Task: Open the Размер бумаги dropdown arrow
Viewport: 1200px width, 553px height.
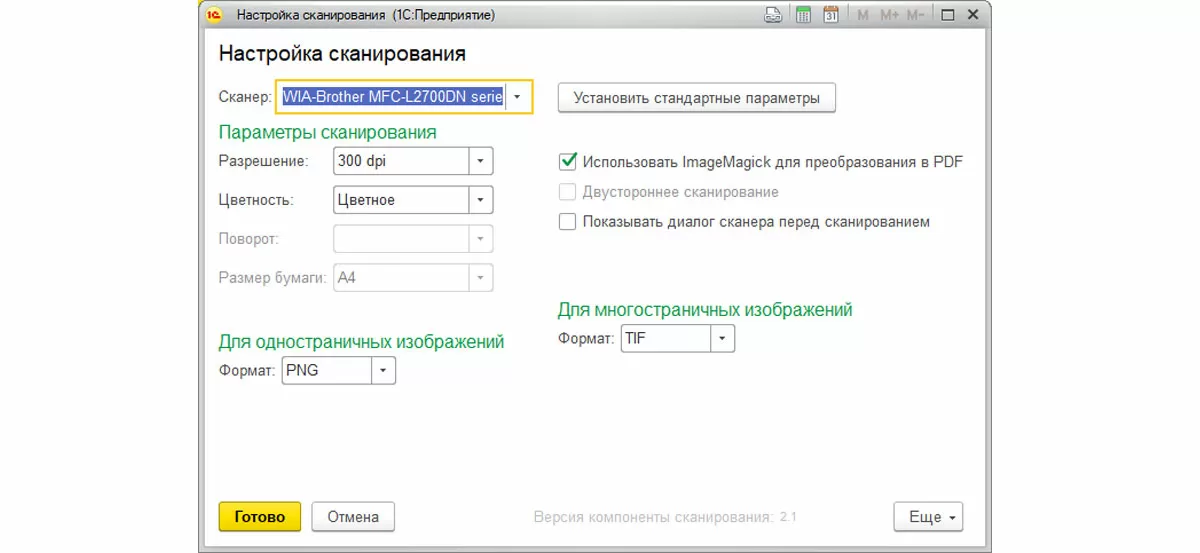Action: click(481, 278)
